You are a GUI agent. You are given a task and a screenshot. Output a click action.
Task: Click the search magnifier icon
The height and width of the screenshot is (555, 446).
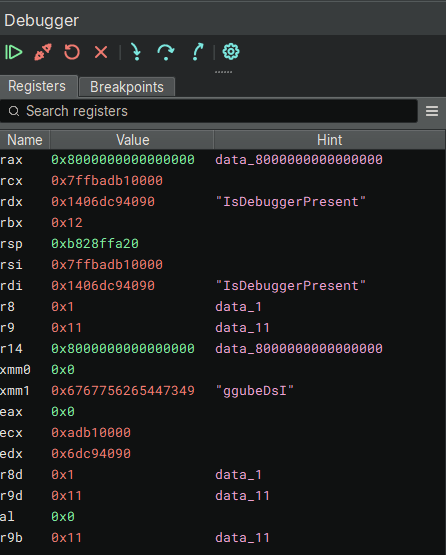pos(14,111)
